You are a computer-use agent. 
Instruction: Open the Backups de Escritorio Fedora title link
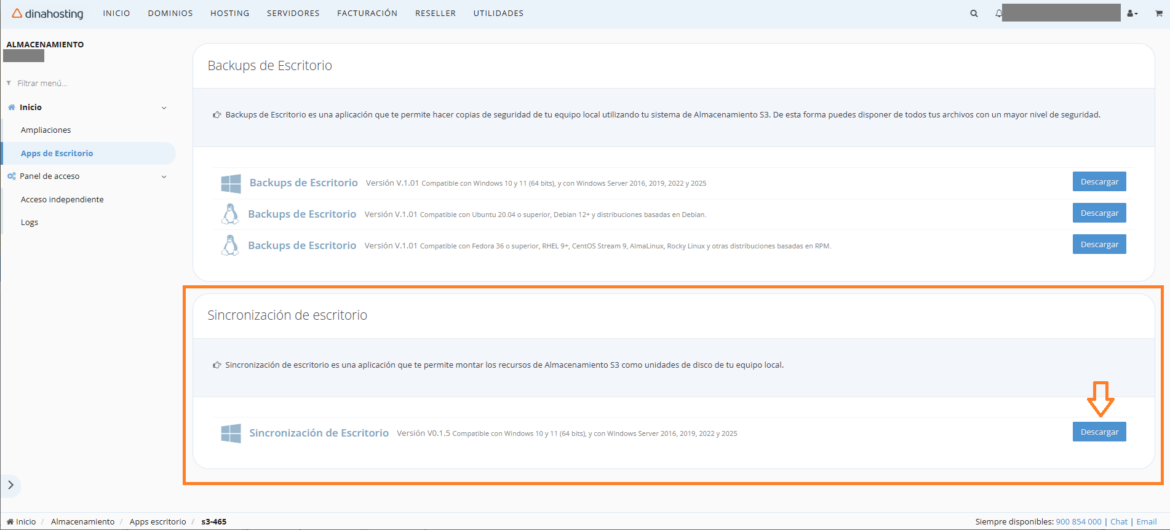pyautogui.click(x=302, y=245)
